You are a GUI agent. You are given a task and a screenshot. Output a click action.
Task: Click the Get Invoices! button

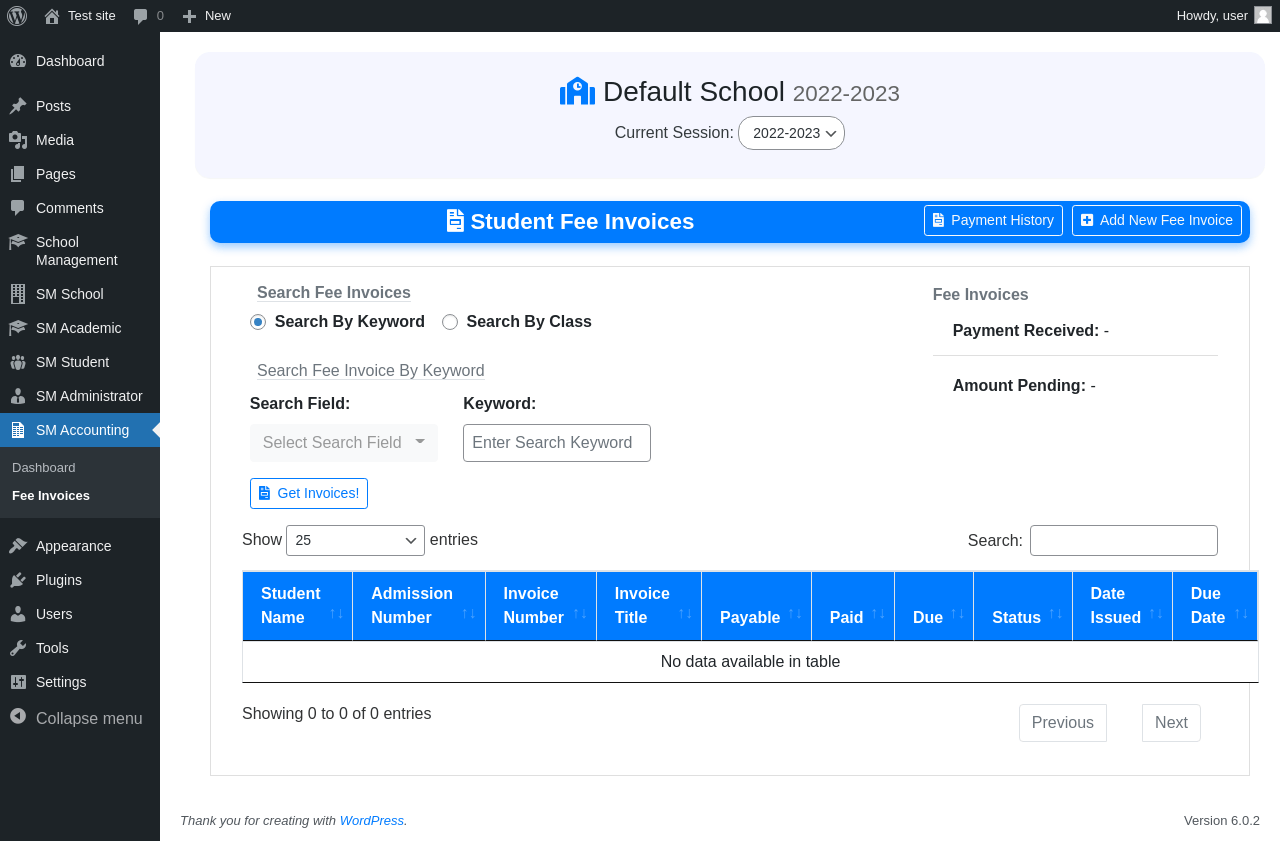click(309, 493)
